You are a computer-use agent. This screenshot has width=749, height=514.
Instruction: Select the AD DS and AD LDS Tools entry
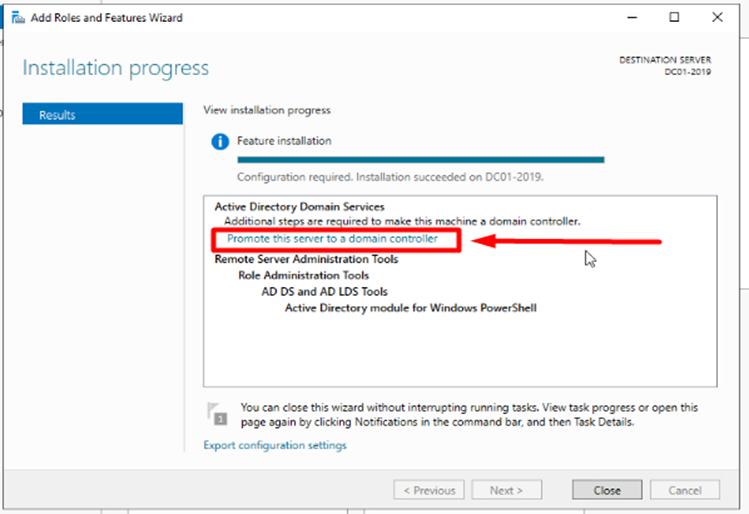point(324,292)
